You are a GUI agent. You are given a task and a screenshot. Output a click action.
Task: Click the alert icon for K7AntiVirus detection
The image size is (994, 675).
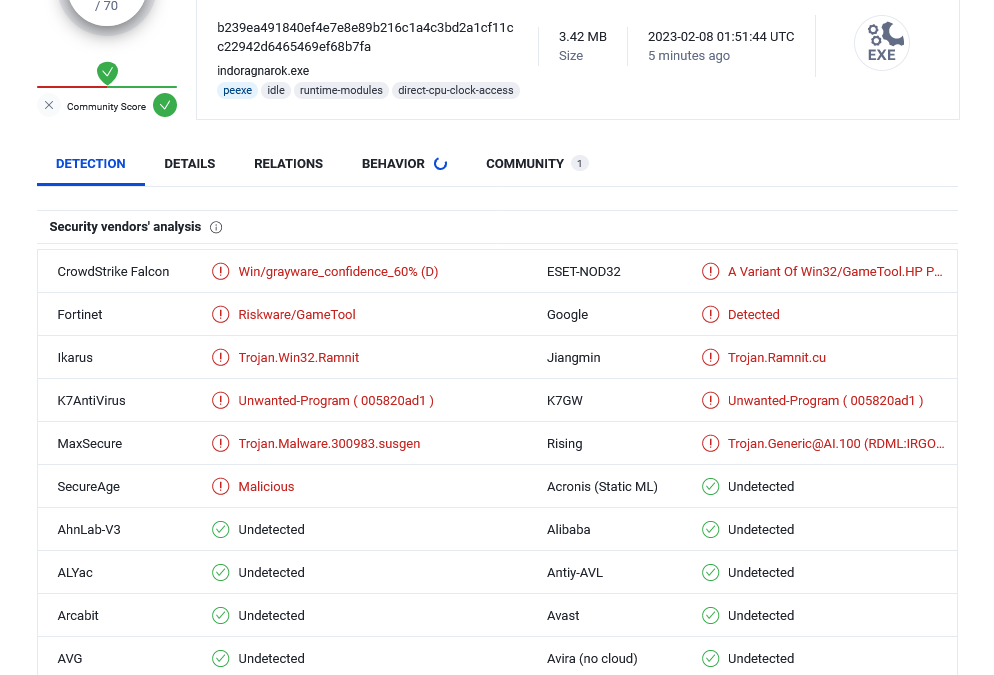point(221,401)
